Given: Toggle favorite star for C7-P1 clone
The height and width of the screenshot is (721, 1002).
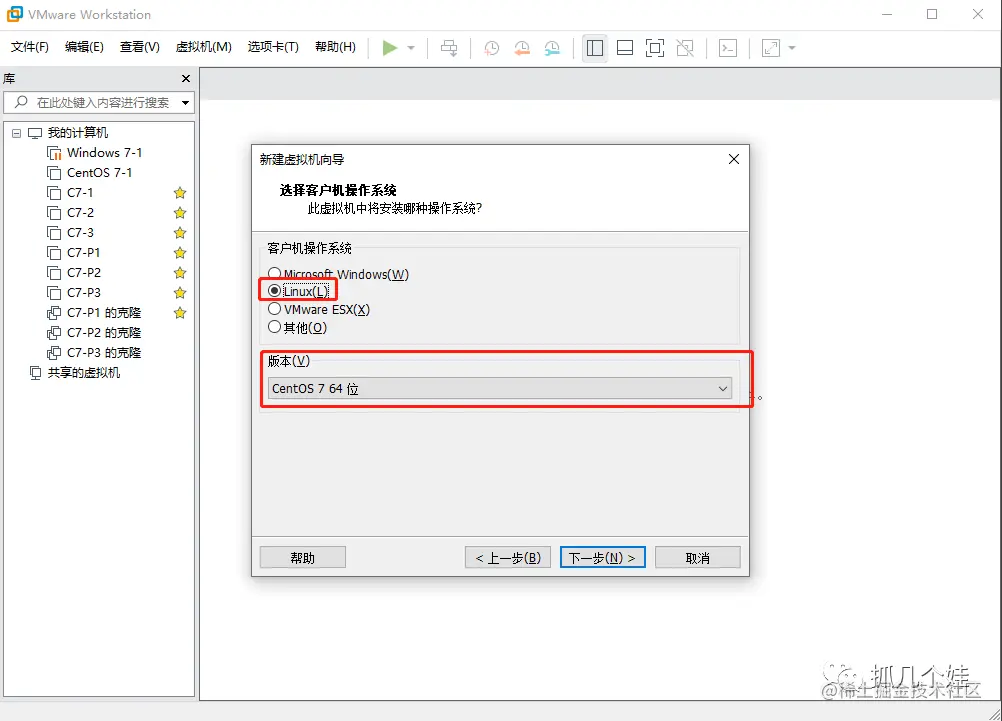Looking at the screenshot, I should point(180,313).
